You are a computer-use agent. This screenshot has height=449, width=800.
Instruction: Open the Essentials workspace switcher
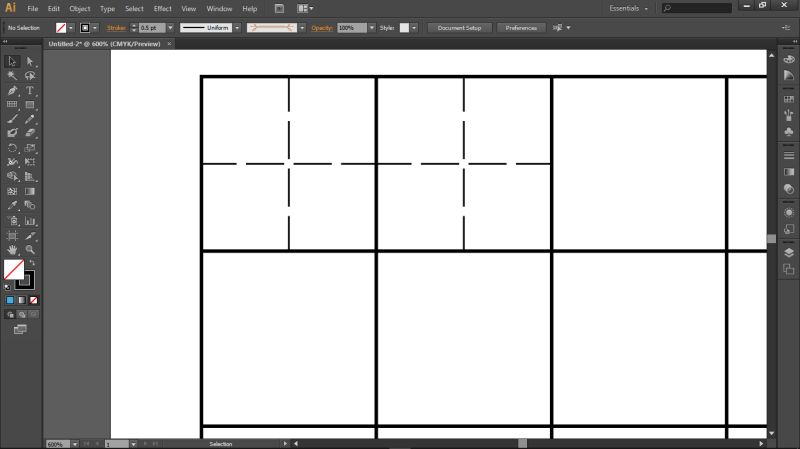point(629,9)
